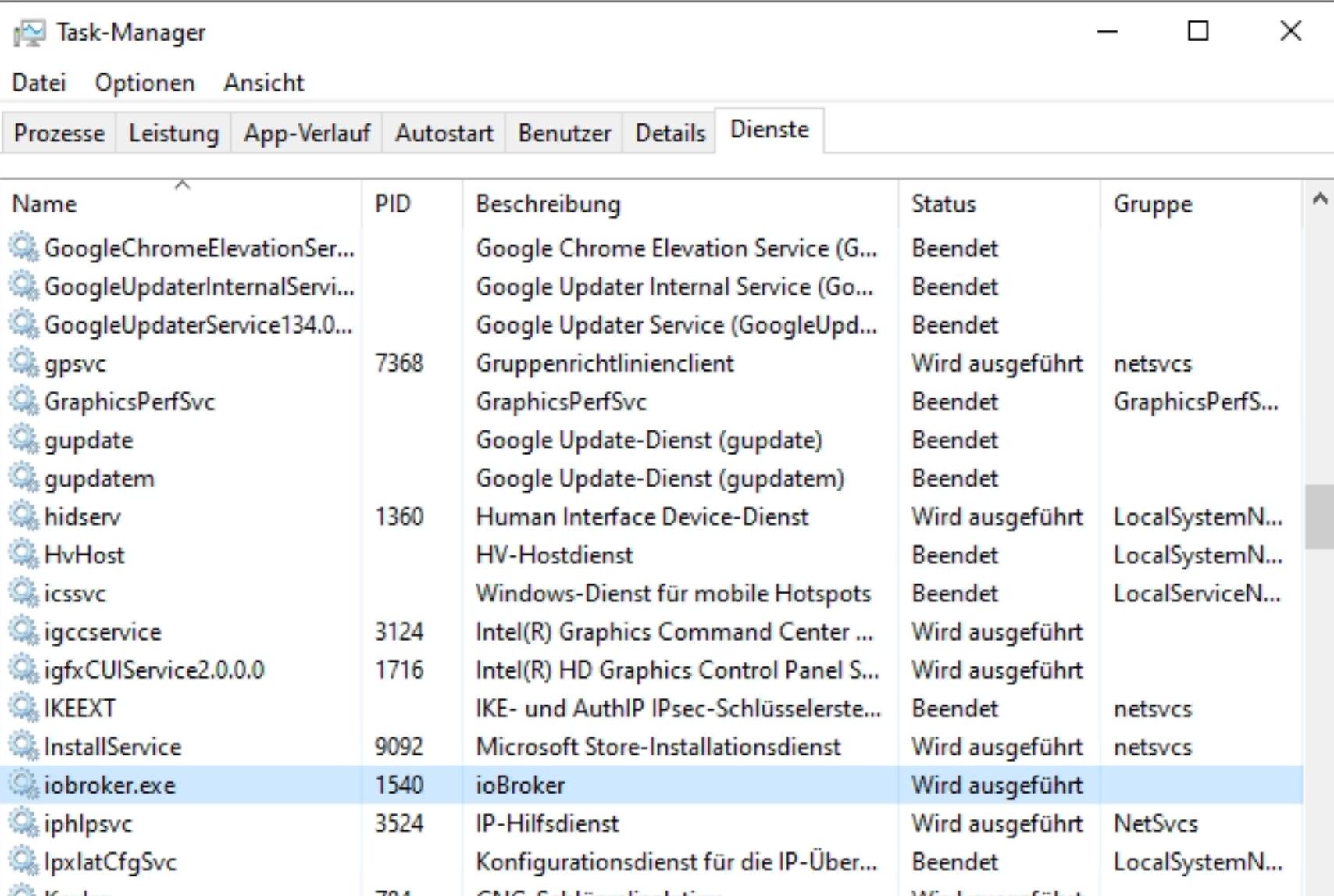Click PID 7368 cell
This screenshot has height=896, width=1334.
click(x=399, y=363)
